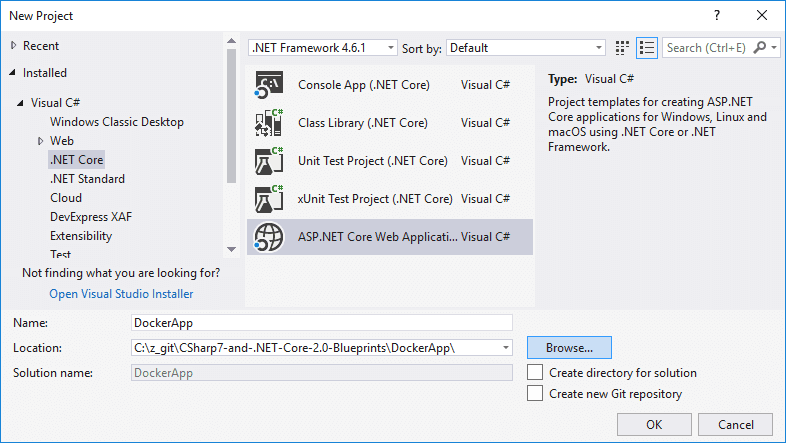Click the ASP.NET Core Web Application globe icon

pos(269,237)
